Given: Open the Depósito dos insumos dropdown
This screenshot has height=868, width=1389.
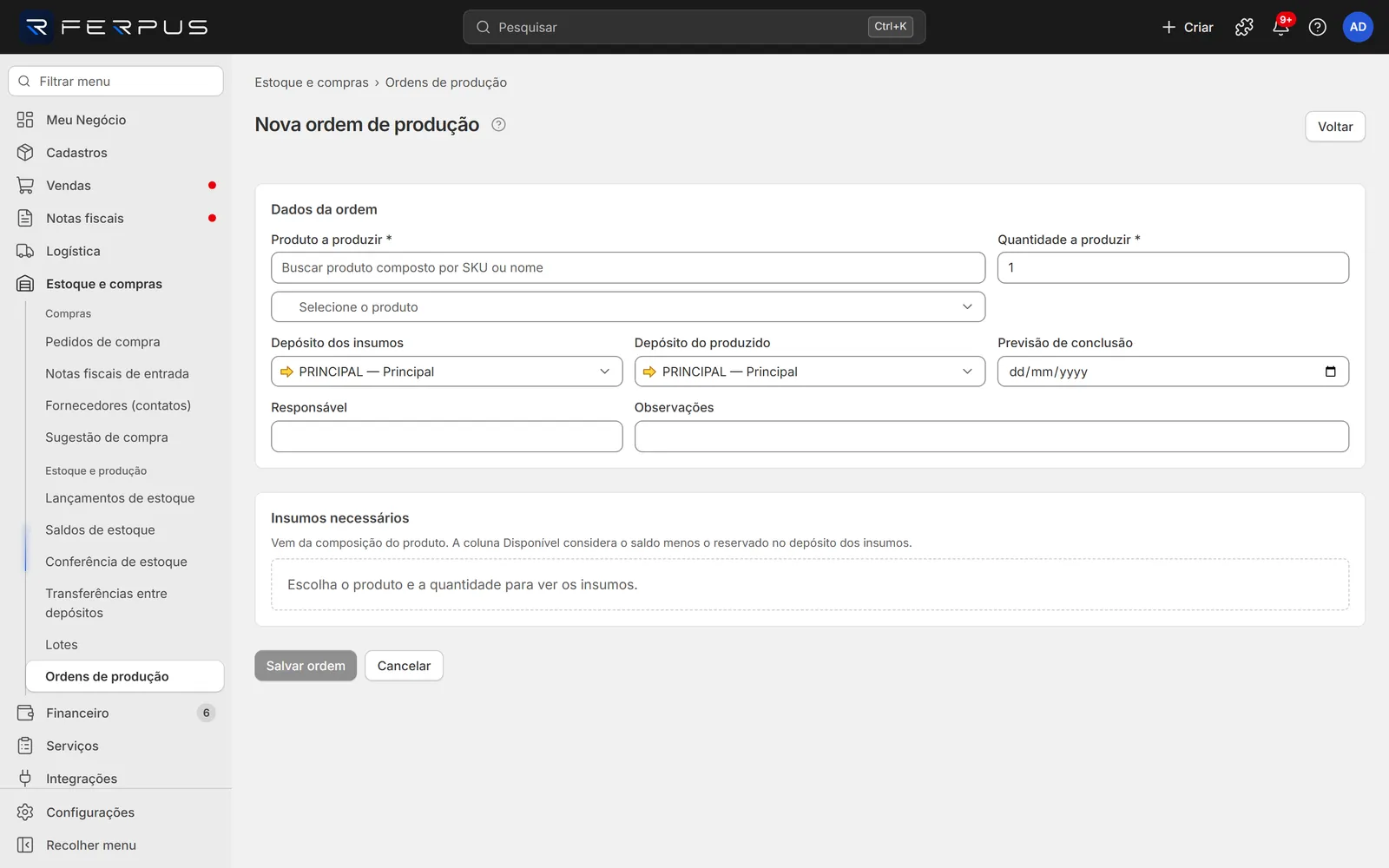Looking at the screenshot, I should tap(446, 372).
